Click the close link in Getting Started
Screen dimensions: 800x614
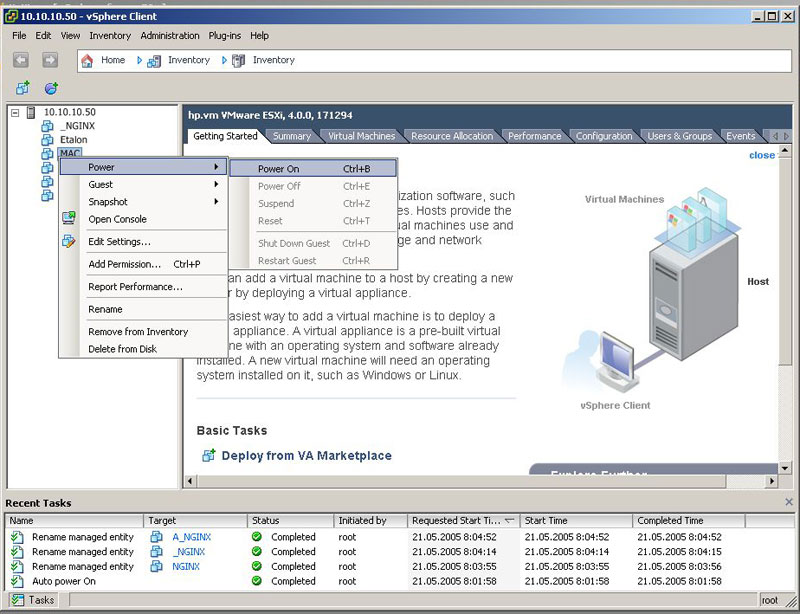[x=762, y=155]
